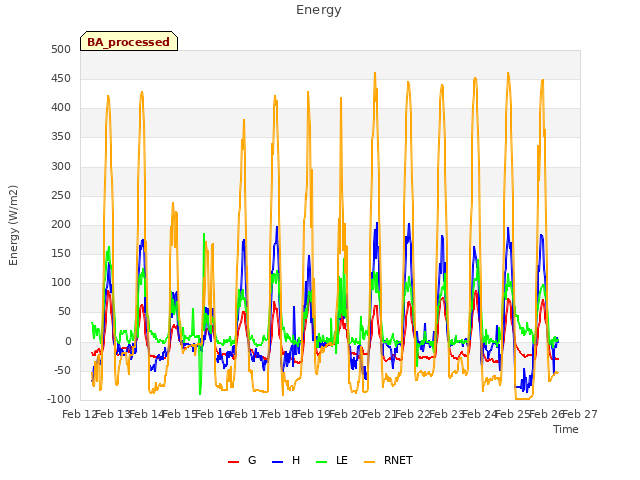640x480 pixels.
Task: Click the chart title Energy
Action: click(319, 10)
